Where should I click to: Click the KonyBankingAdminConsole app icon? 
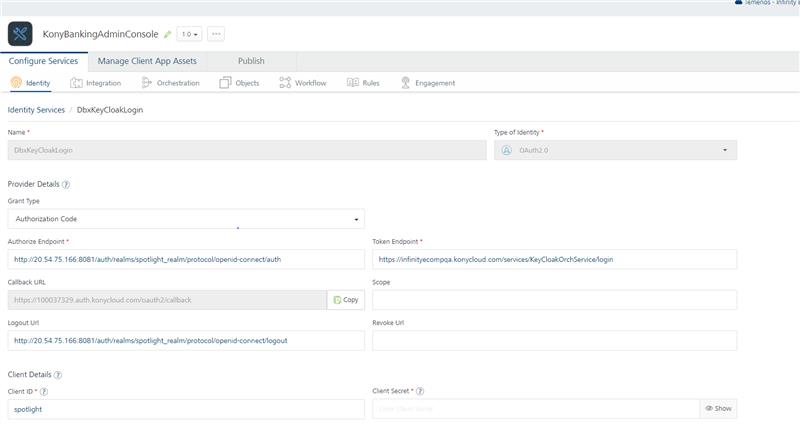click(x=20, y=34)
